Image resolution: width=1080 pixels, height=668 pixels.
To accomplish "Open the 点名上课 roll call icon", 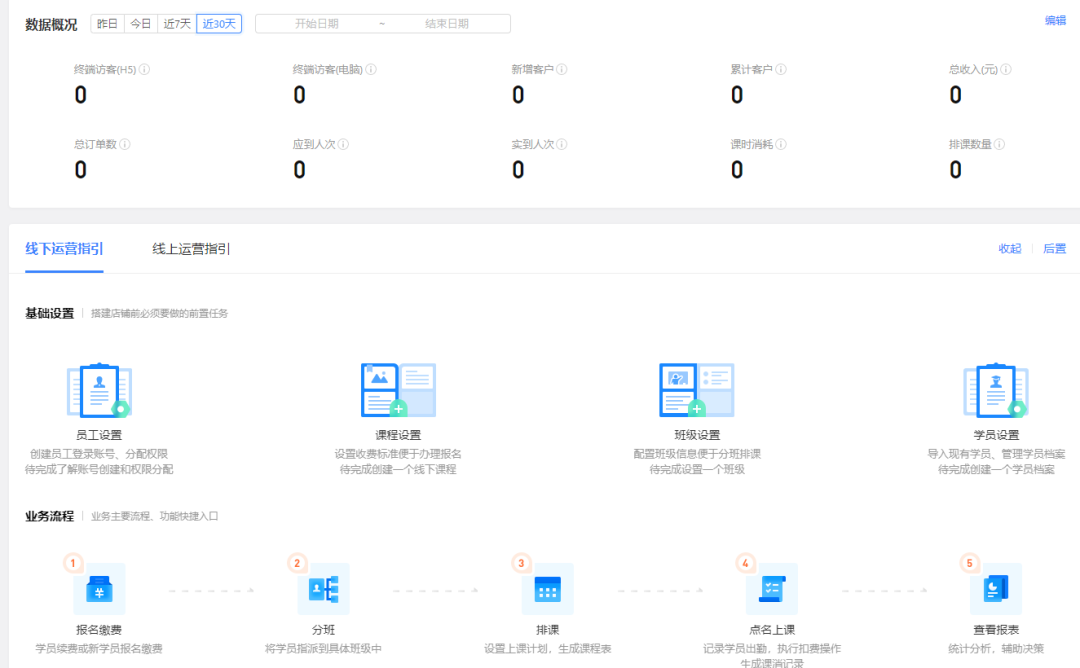I will tap(771, 589).
